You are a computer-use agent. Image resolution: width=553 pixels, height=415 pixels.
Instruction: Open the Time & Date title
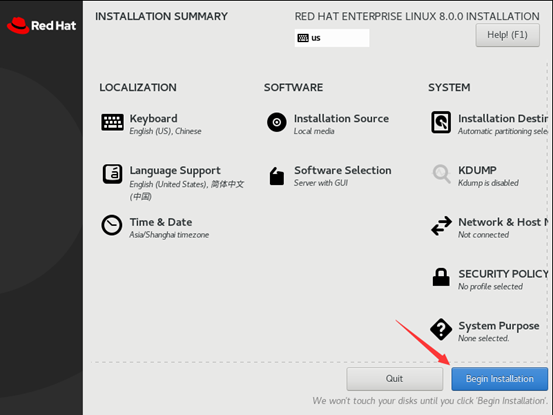(161, 222)
